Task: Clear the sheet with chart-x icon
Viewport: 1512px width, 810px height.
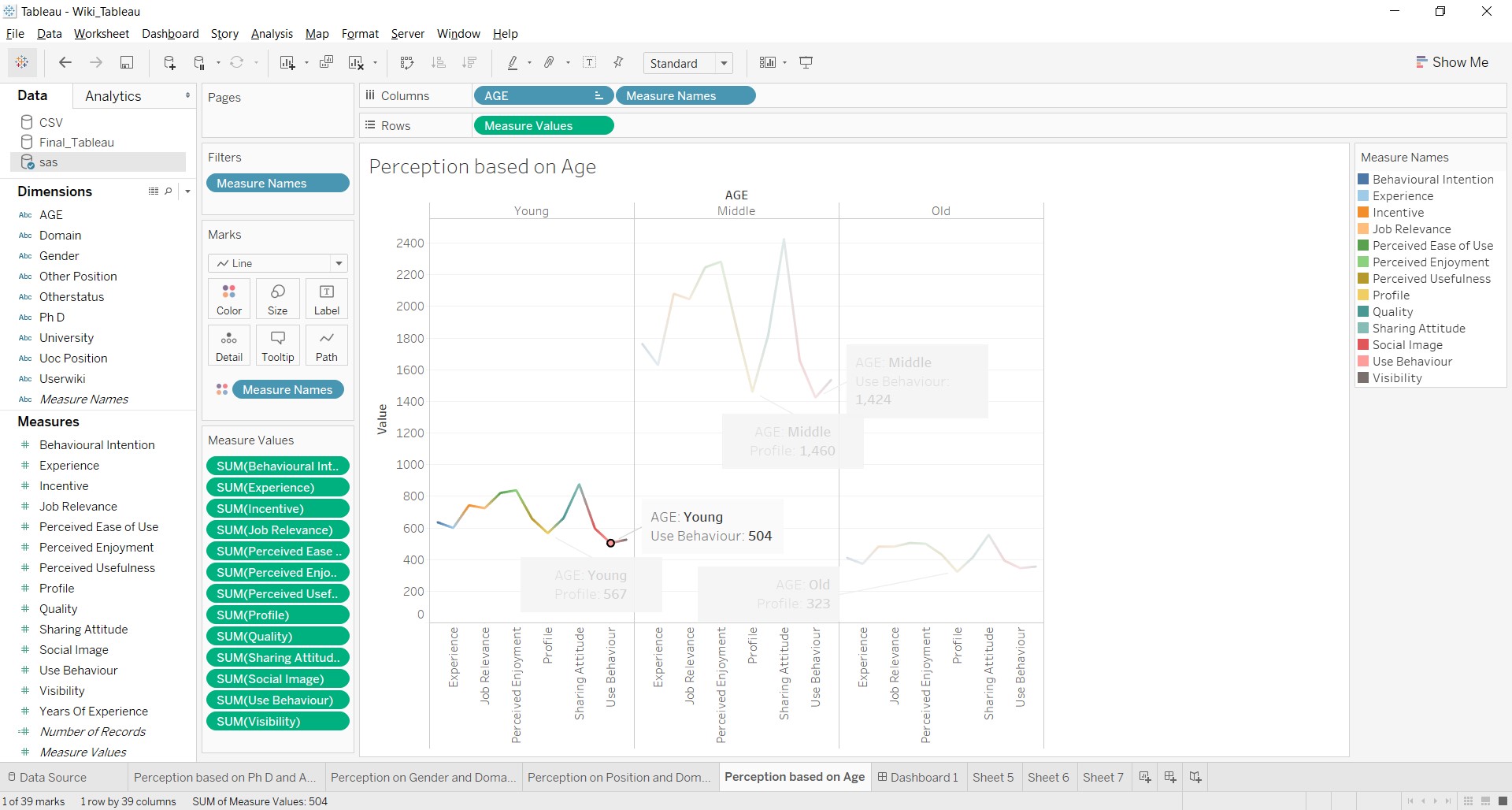Action: (357, 62)
